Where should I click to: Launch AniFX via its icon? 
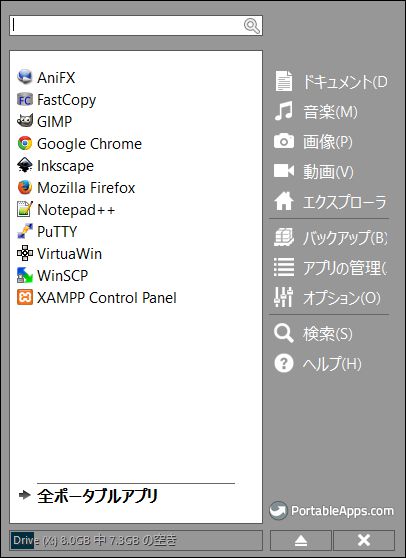coord(25,77)
